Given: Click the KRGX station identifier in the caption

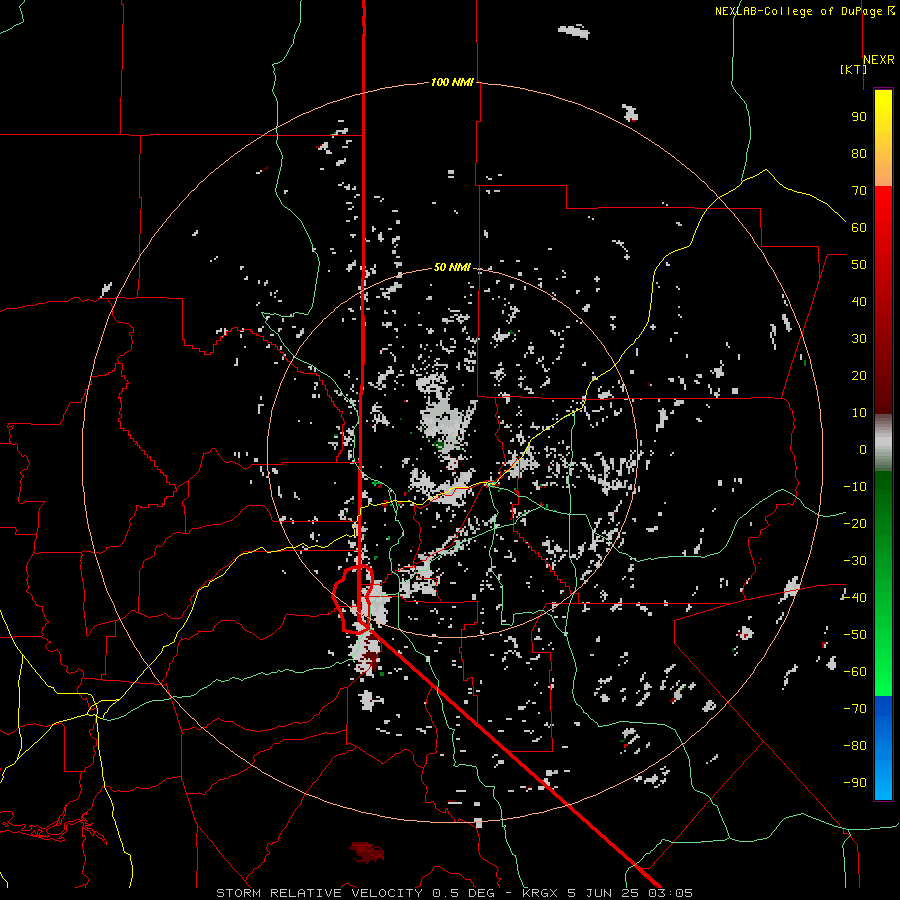Looking at the screenshot, I should coord(542,893).
